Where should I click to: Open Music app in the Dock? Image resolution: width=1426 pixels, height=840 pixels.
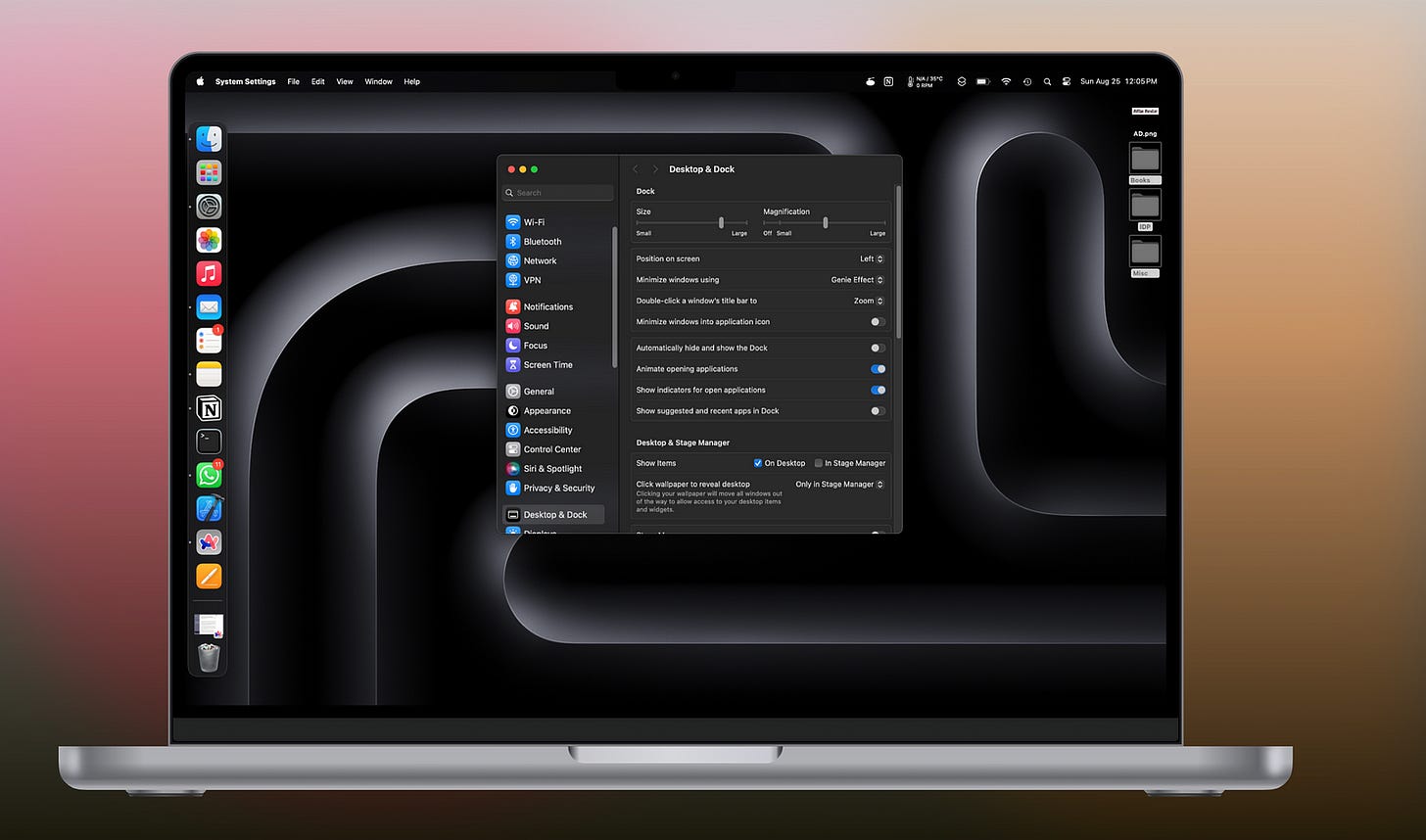[x=209, y=273]
